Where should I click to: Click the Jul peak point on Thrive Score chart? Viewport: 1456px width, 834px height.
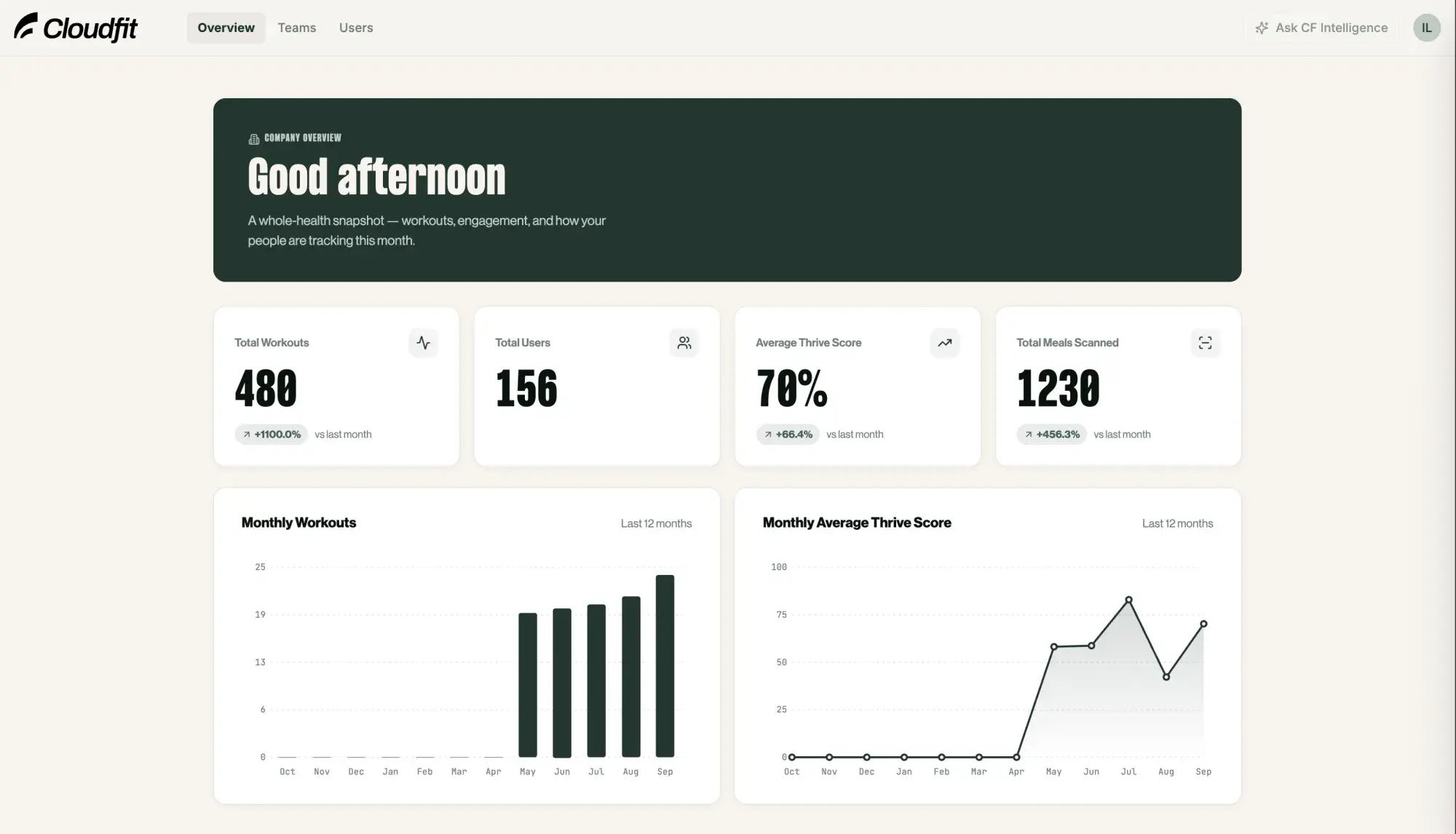coord(1128,600)
